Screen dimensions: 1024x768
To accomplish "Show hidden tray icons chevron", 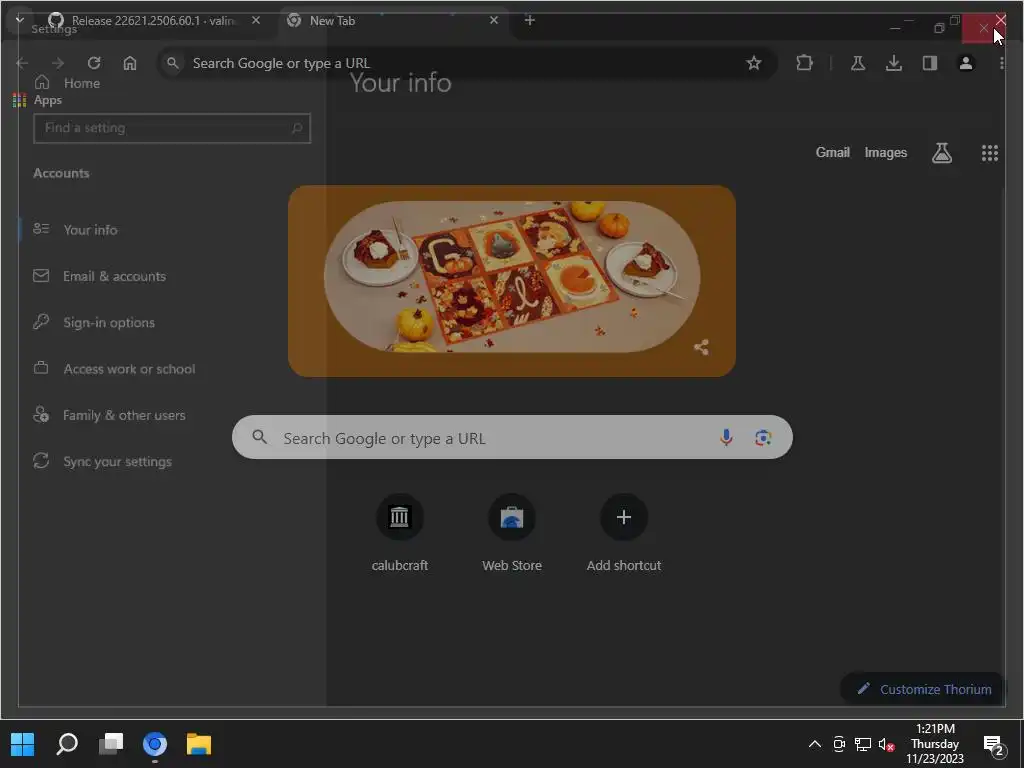I will tap(814, 744).
